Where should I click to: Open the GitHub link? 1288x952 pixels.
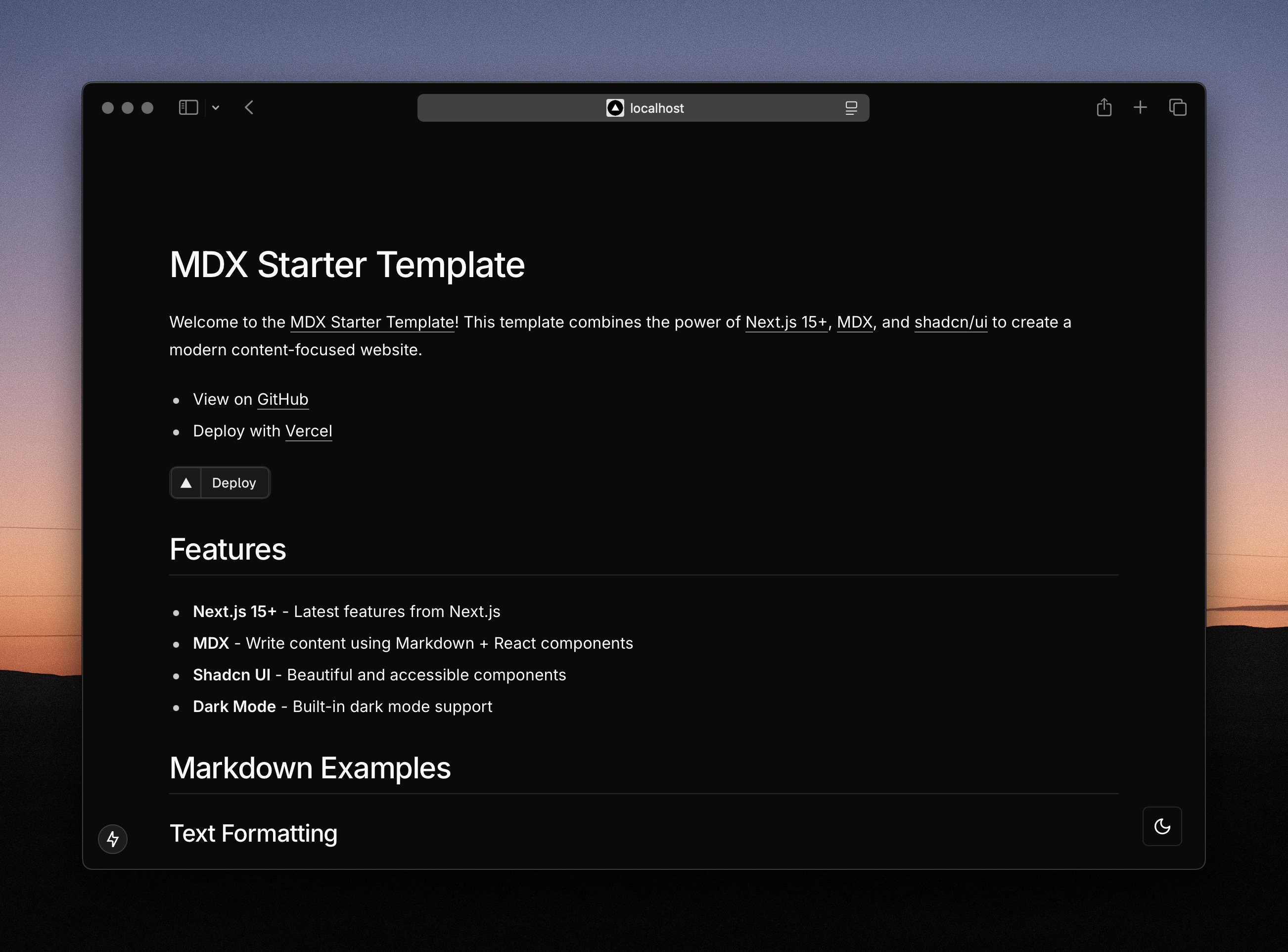282,399
